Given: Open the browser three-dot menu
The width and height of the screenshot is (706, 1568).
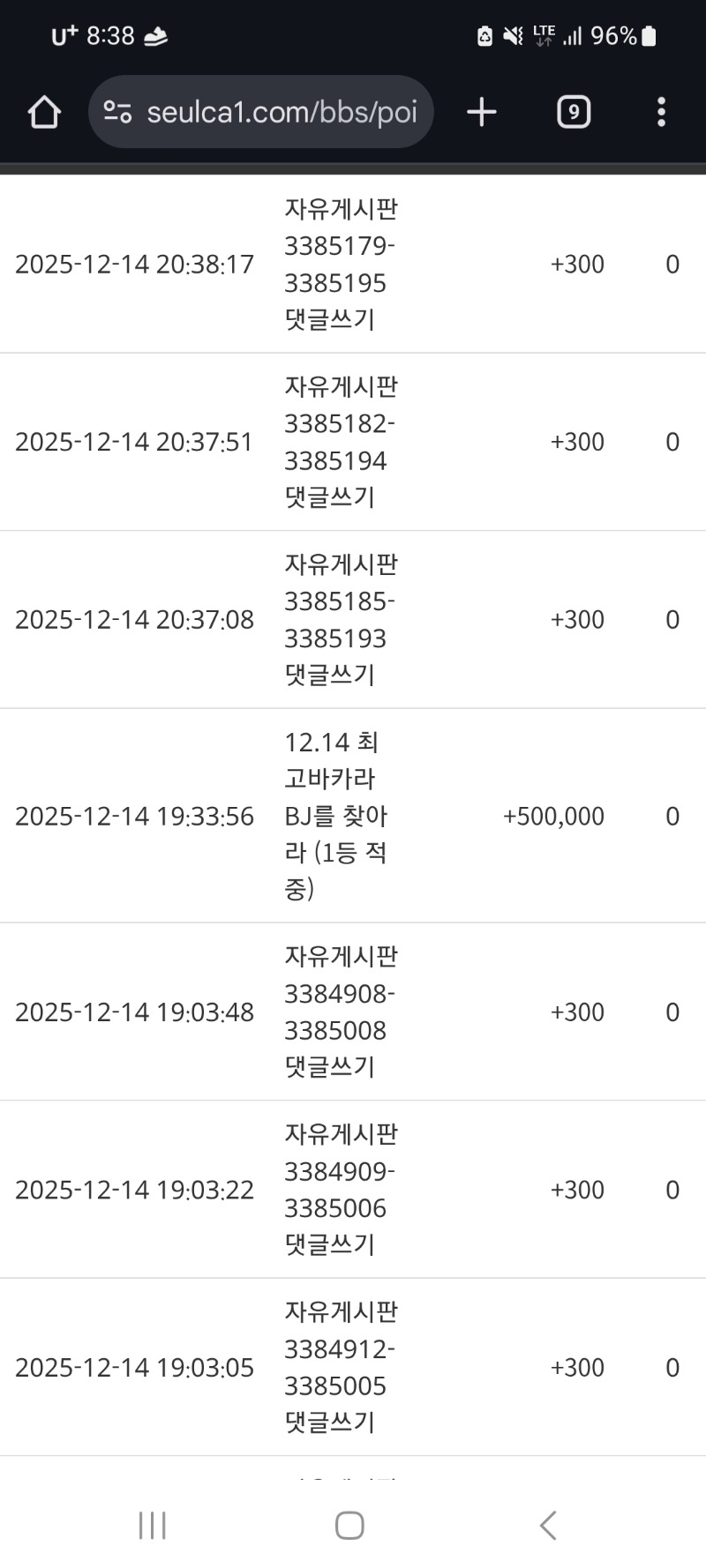Looking at the screenshot, I should [x=661, y=112].
